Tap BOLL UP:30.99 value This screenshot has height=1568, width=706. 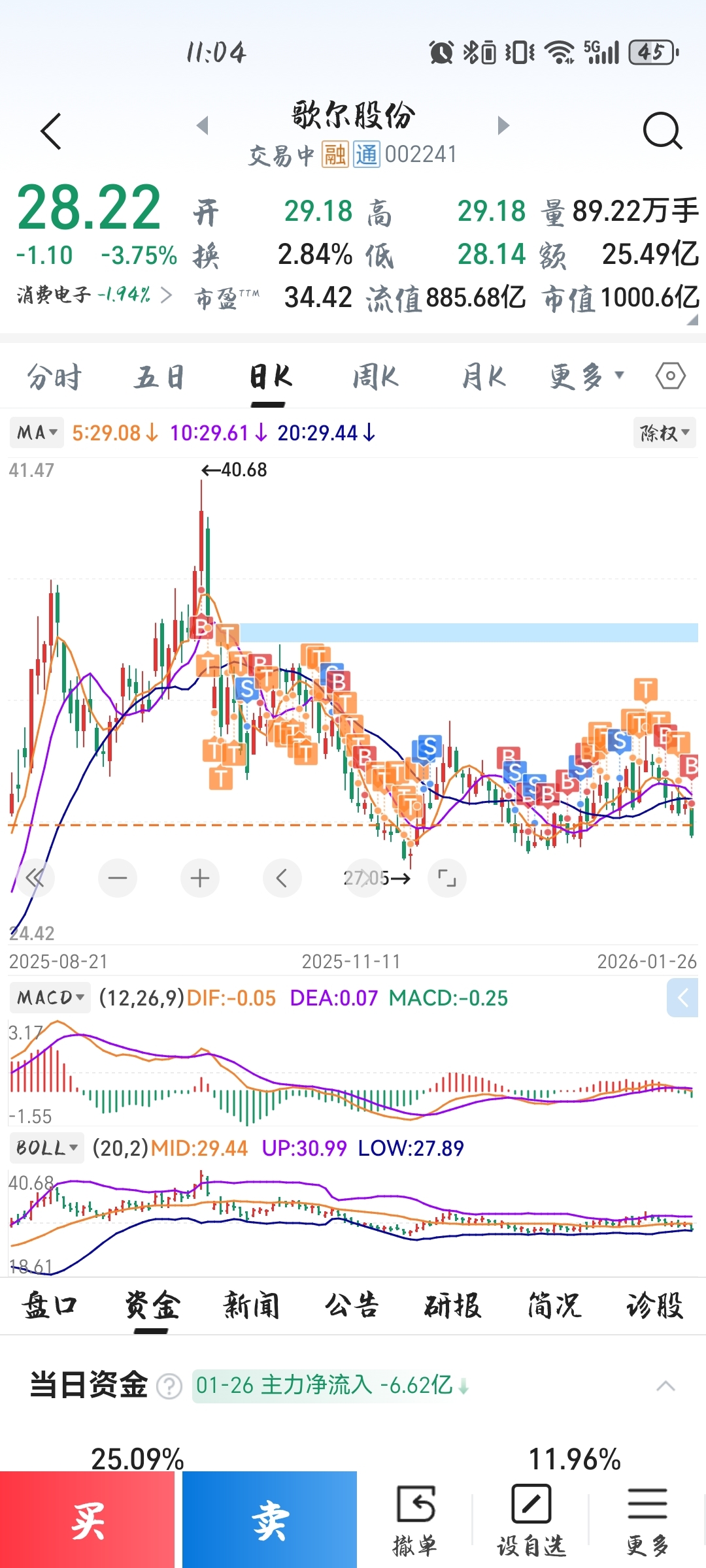tap(304, 1148)
